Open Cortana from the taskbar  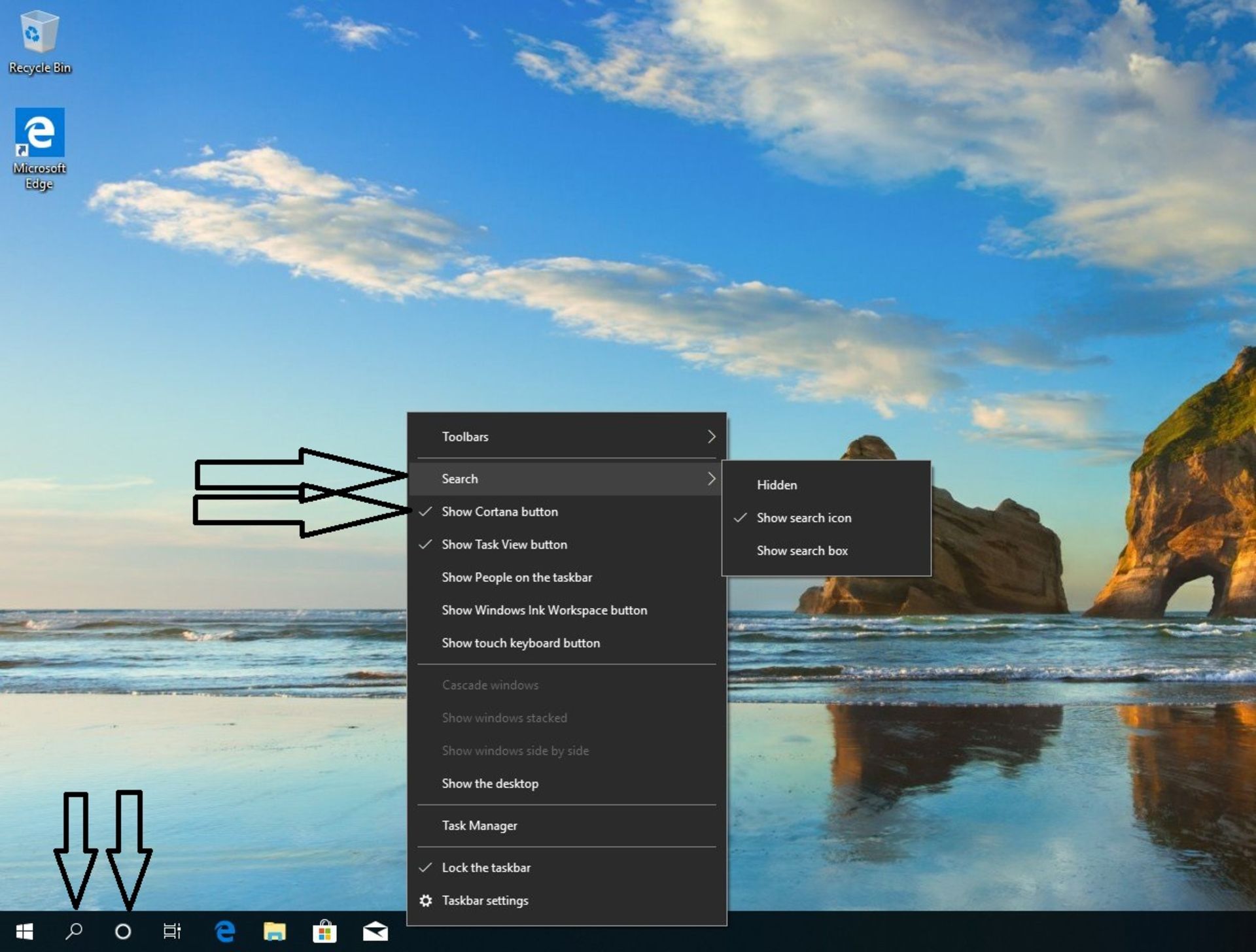coord(123,931)
